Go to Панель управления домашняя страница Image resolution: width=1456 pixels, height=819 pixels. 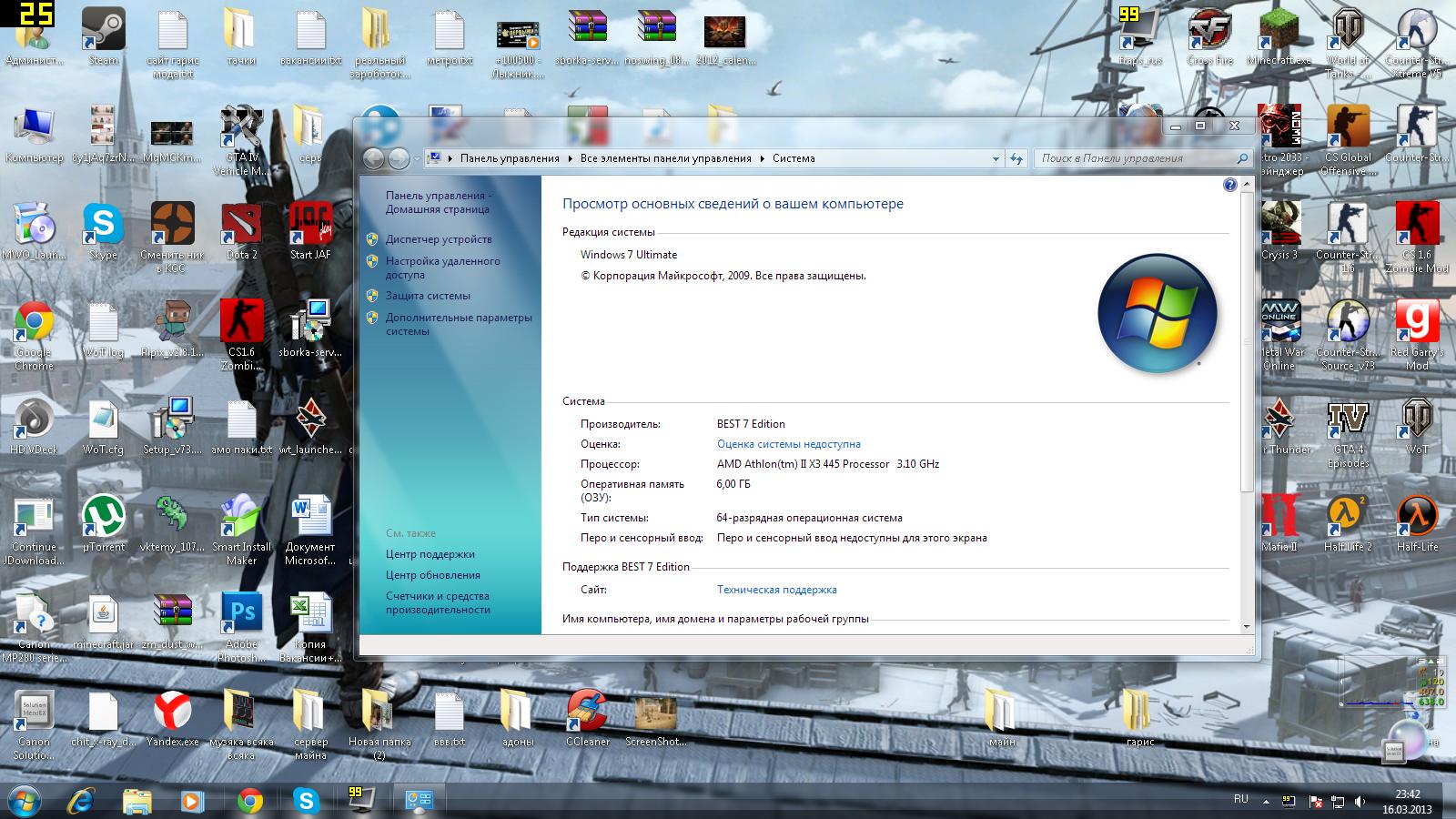[x=438, y=202]
